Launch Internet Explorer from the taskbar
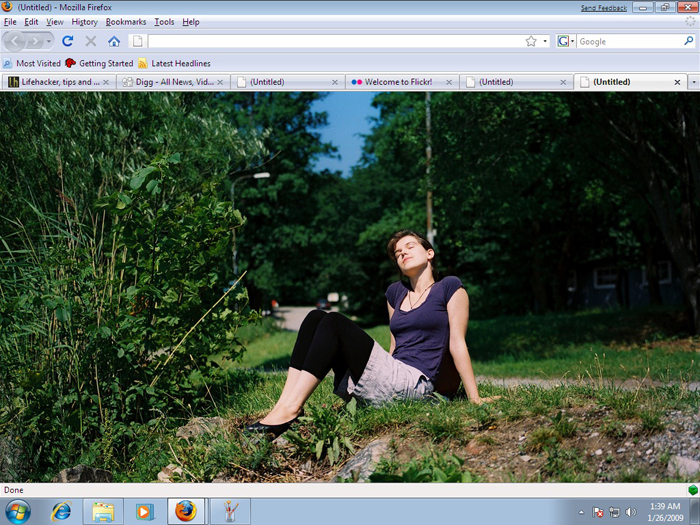The image size is (700, 525). (61, 512)
